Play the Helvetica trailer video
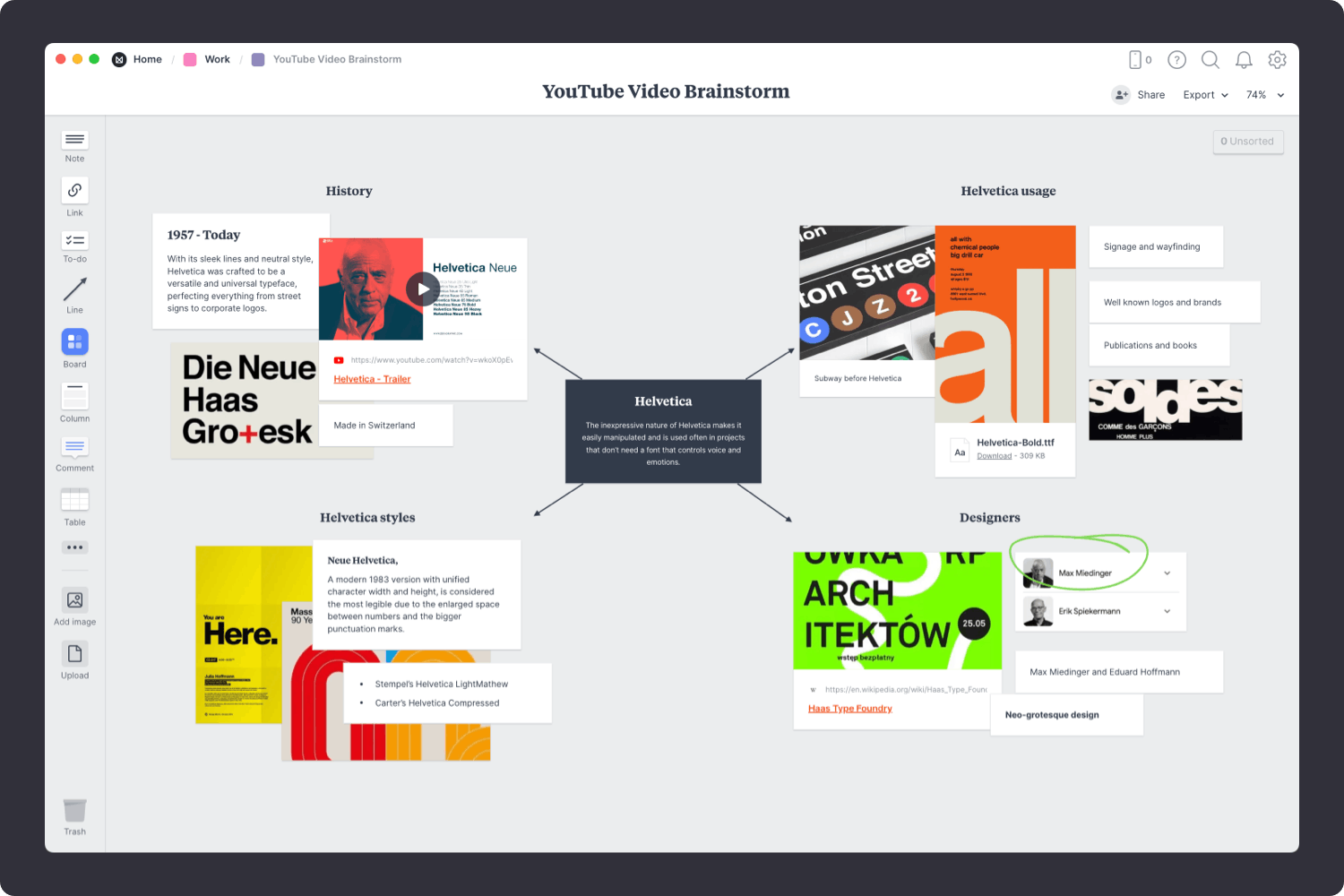This screenshot has width=1344, height=896. [423, 289]
